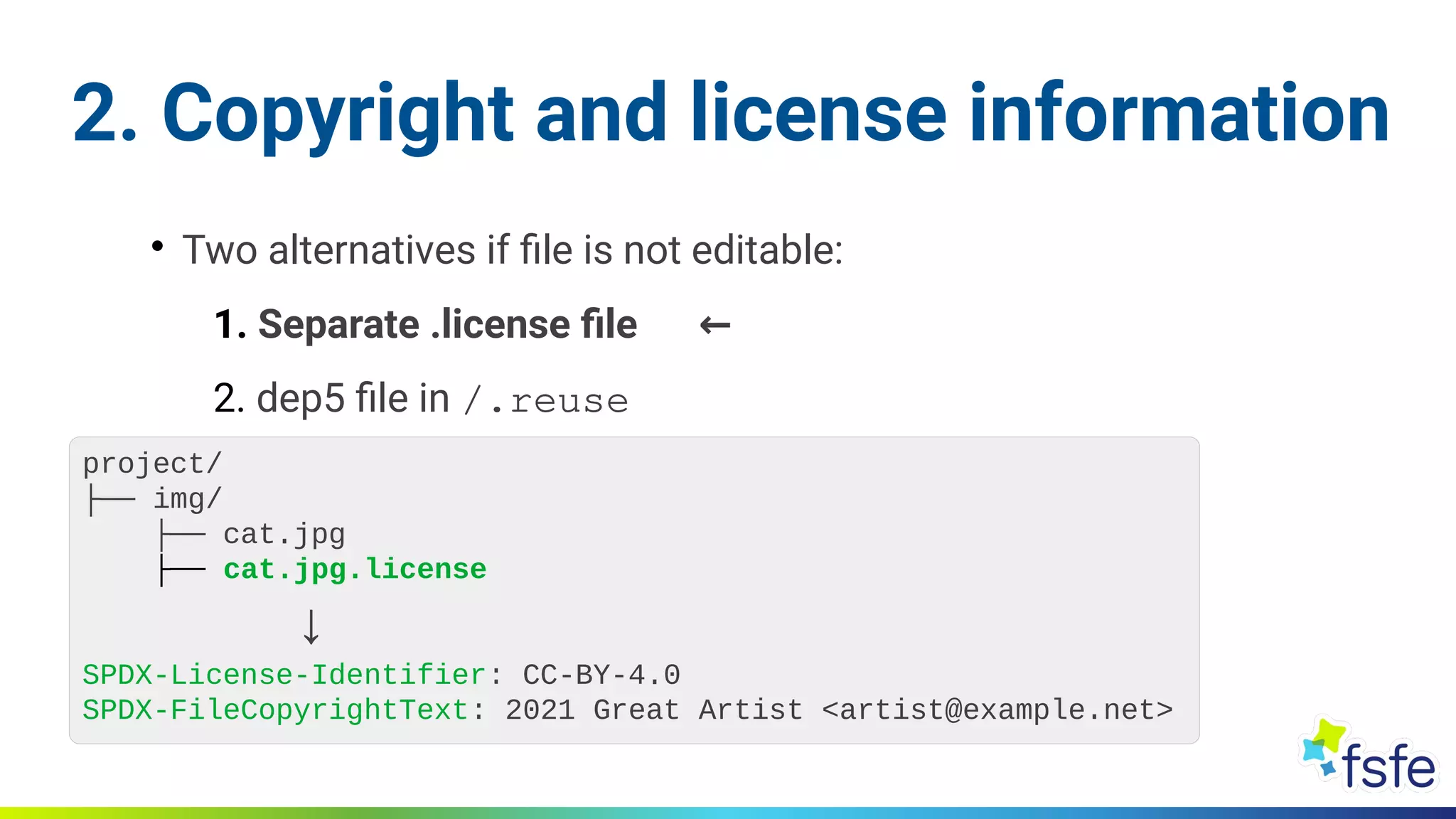Click the green cat.jpg.license filename
Viewport: 1456px width, 819px height.
point(355,569)
